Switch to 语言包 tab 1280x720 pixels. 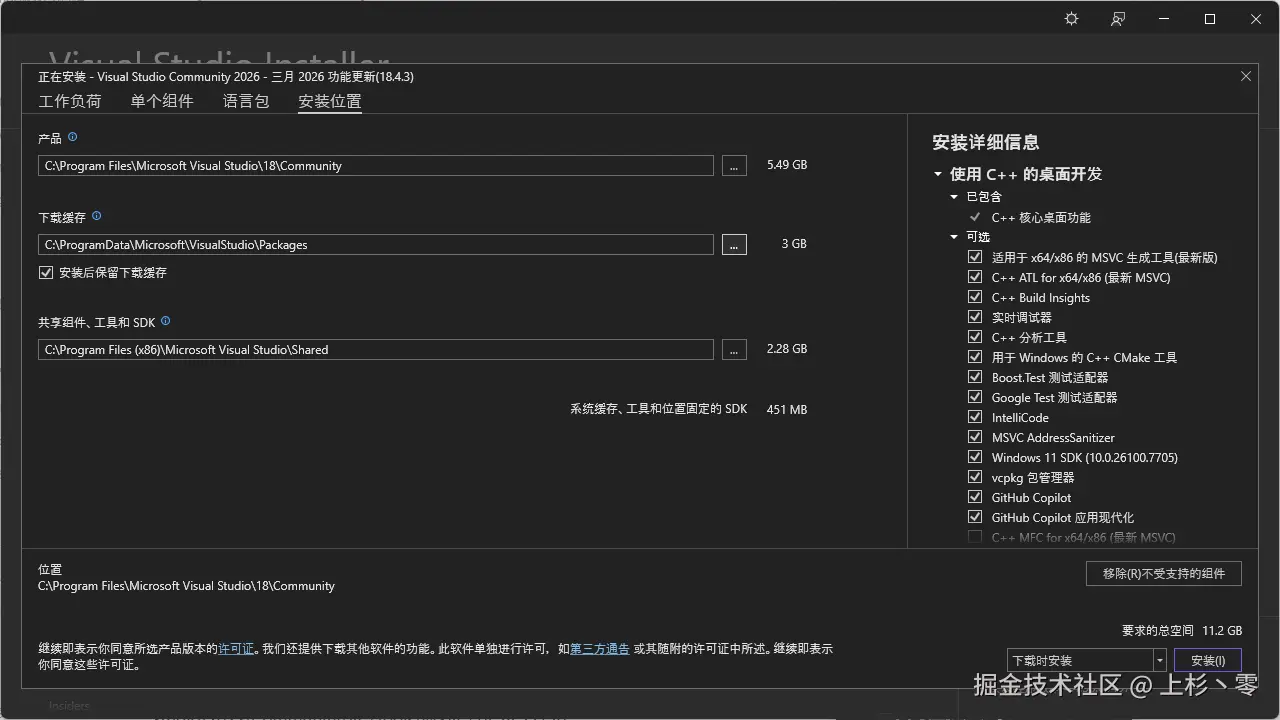(246, 101)
